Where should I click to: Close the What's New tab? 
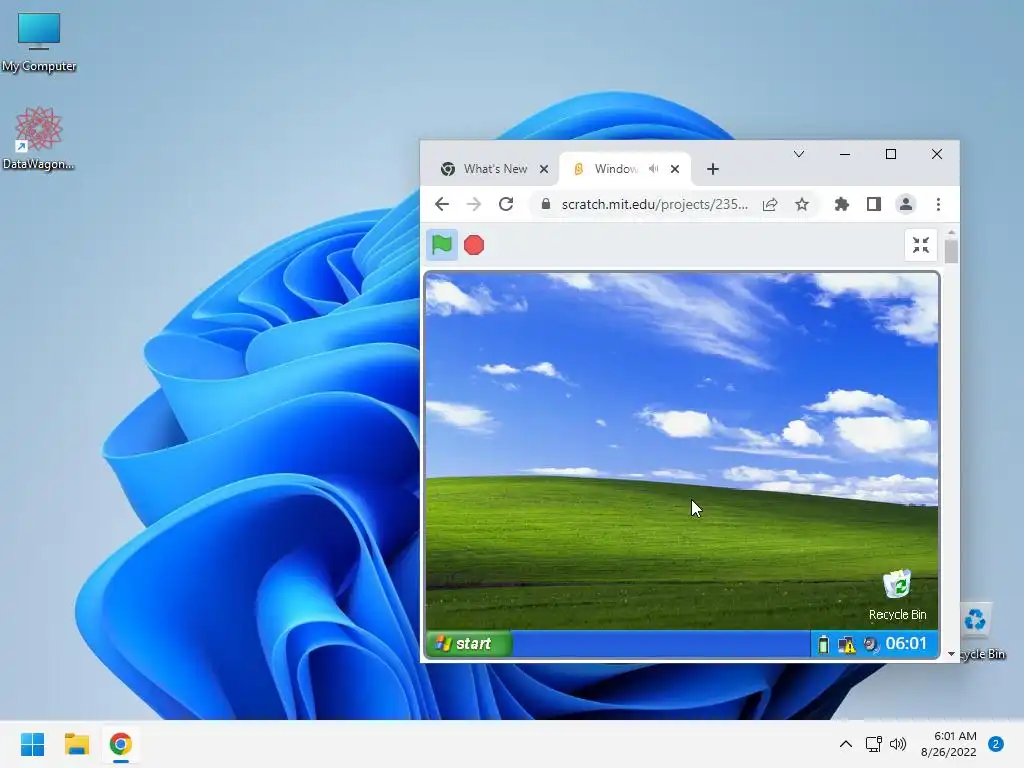tap(544, 169)
